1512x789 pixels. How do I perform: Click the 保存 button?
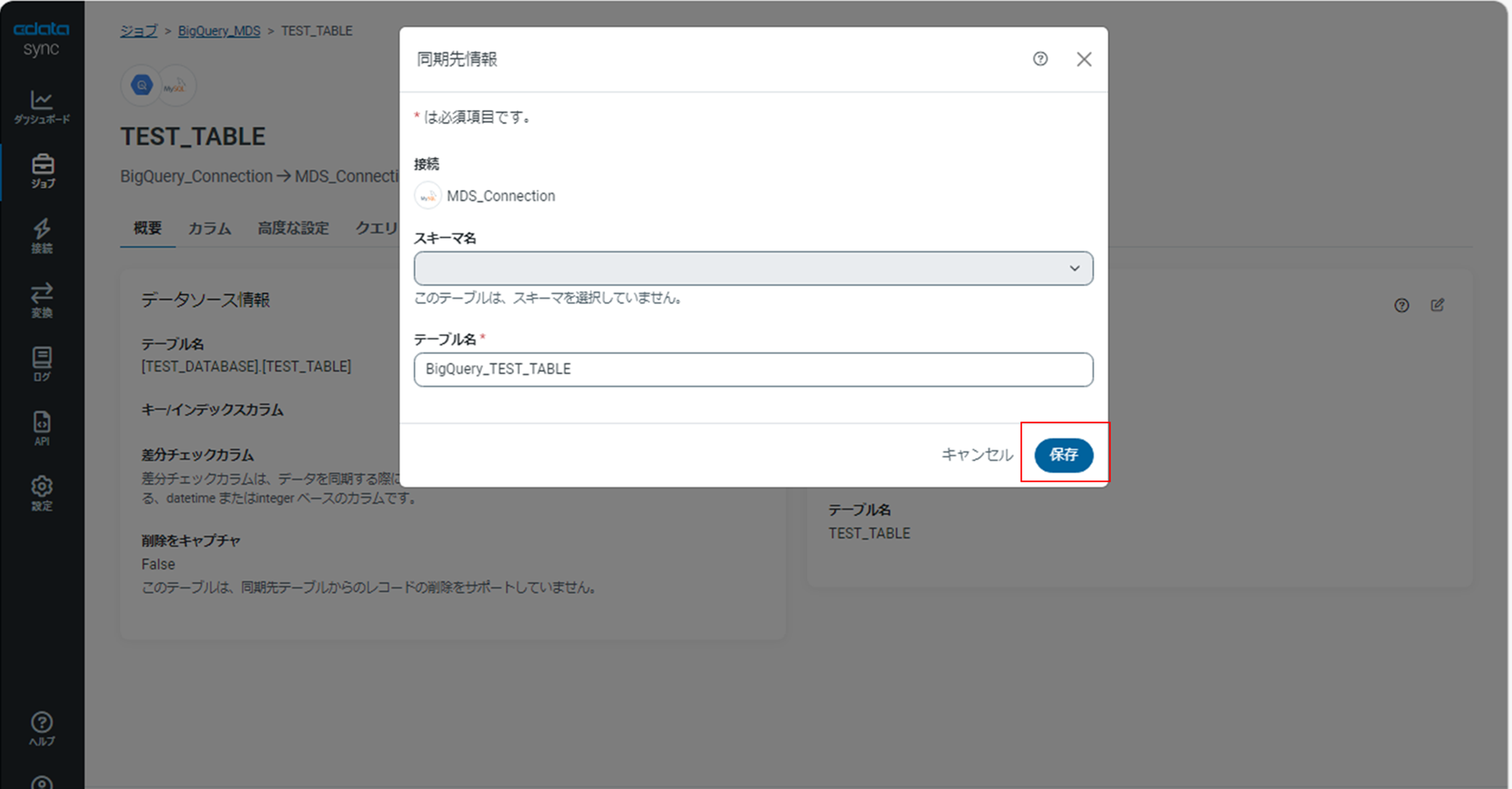pos(1064,455)
